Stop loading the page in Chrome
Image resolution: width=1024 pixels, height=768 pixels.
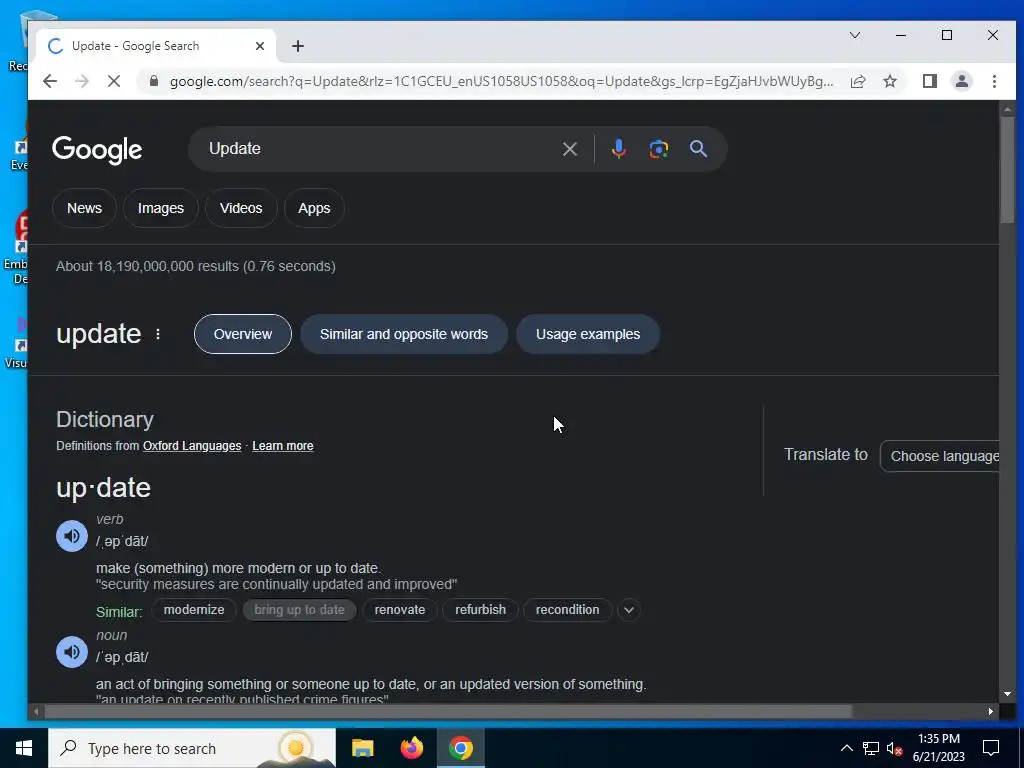114,81
